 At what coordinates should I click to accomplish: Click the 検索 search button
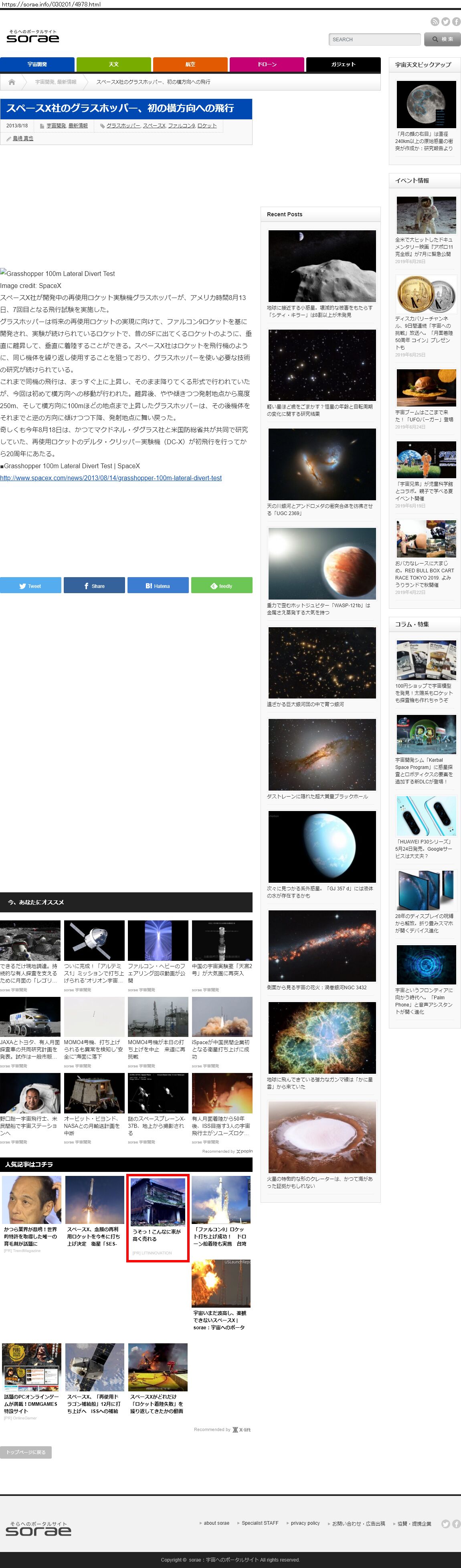(443, 40)
